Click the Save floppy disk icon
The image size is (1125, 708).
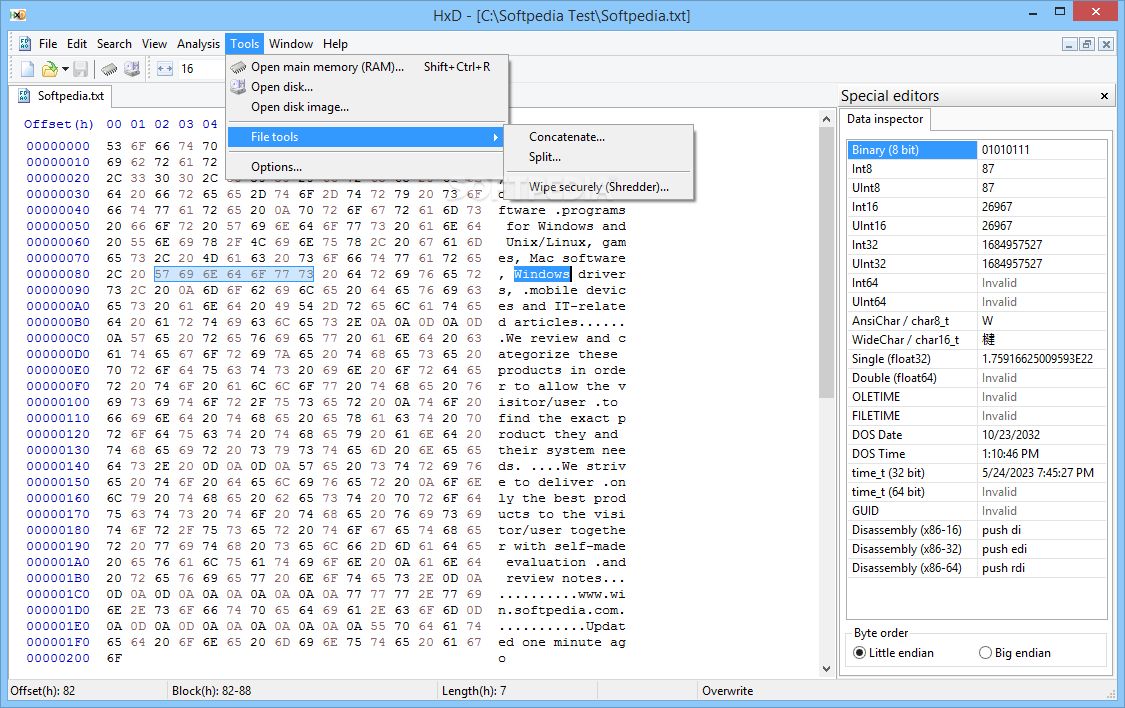(80, 69)
